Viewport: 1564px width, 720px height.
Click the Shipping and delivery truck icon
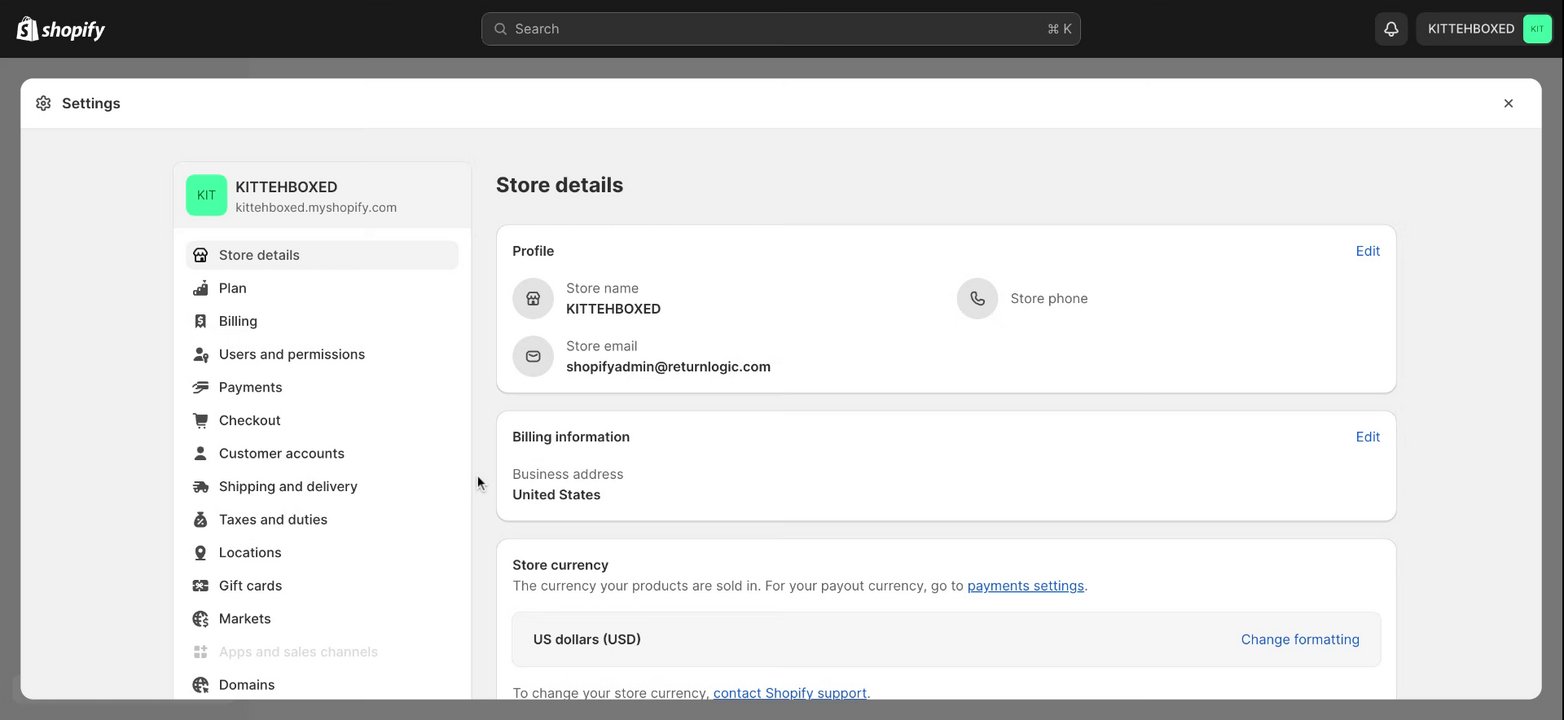201,486
